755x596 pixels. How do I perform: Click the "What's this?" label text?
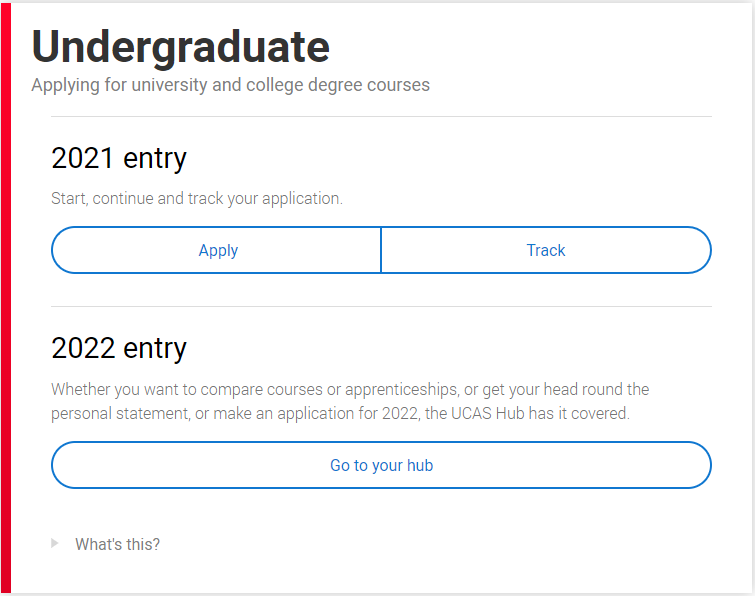(x=117, y=544)
